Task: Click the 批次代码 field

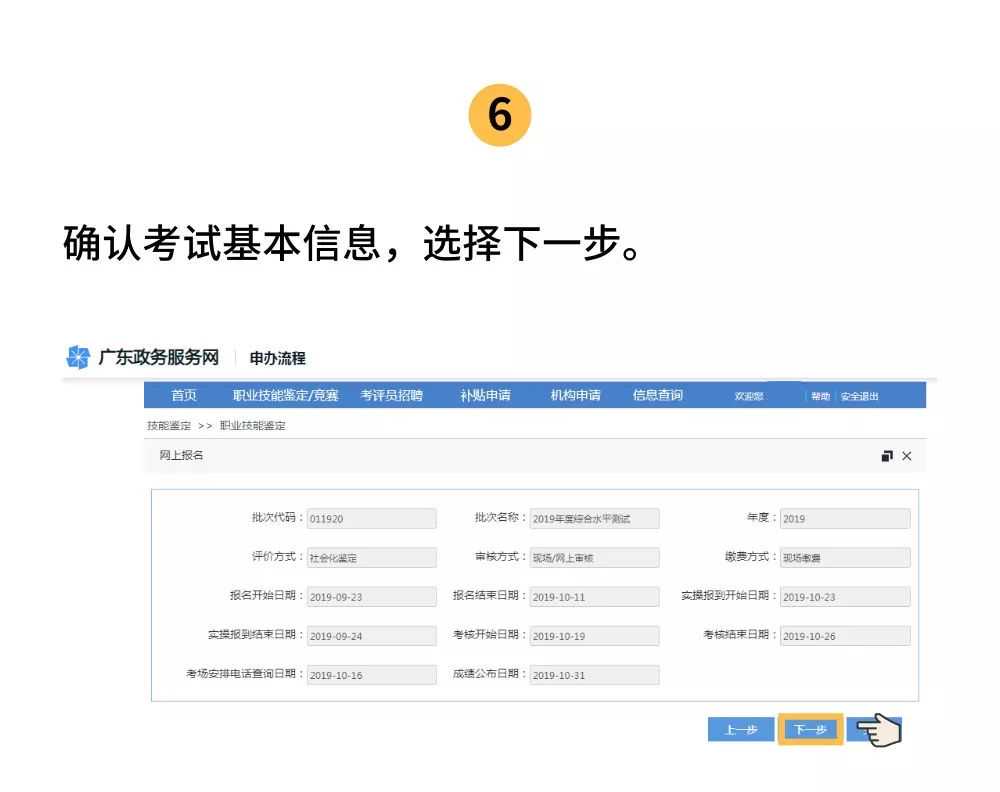Action: pyautogui.click(x=371, y=519)
